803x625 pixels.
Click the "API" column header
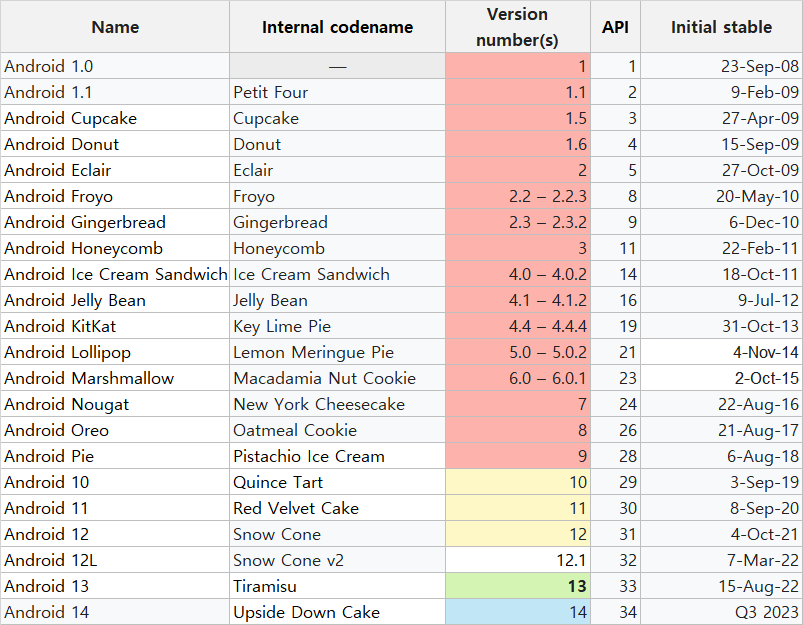pos(616,27)
